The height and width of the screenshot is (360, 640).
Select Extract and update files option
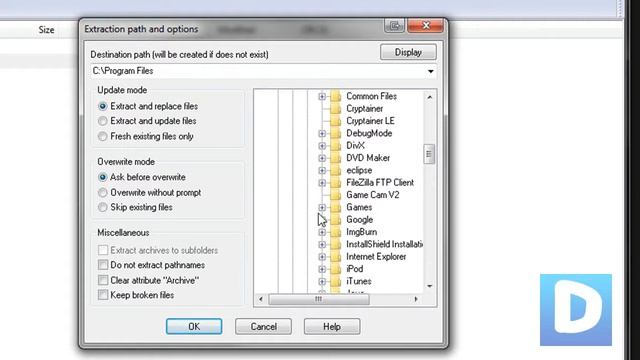[x=102, y=121]
